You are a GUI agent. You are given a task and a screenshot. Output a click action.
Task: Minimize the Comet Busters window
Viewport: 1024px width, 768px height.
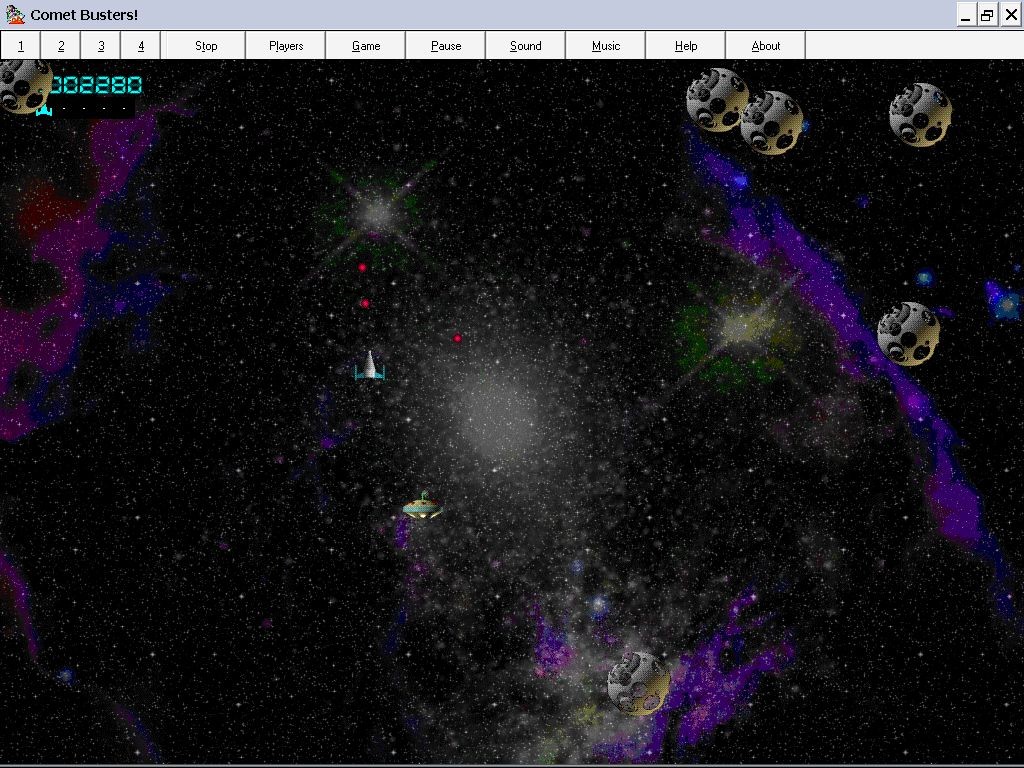tap(965, 14)
